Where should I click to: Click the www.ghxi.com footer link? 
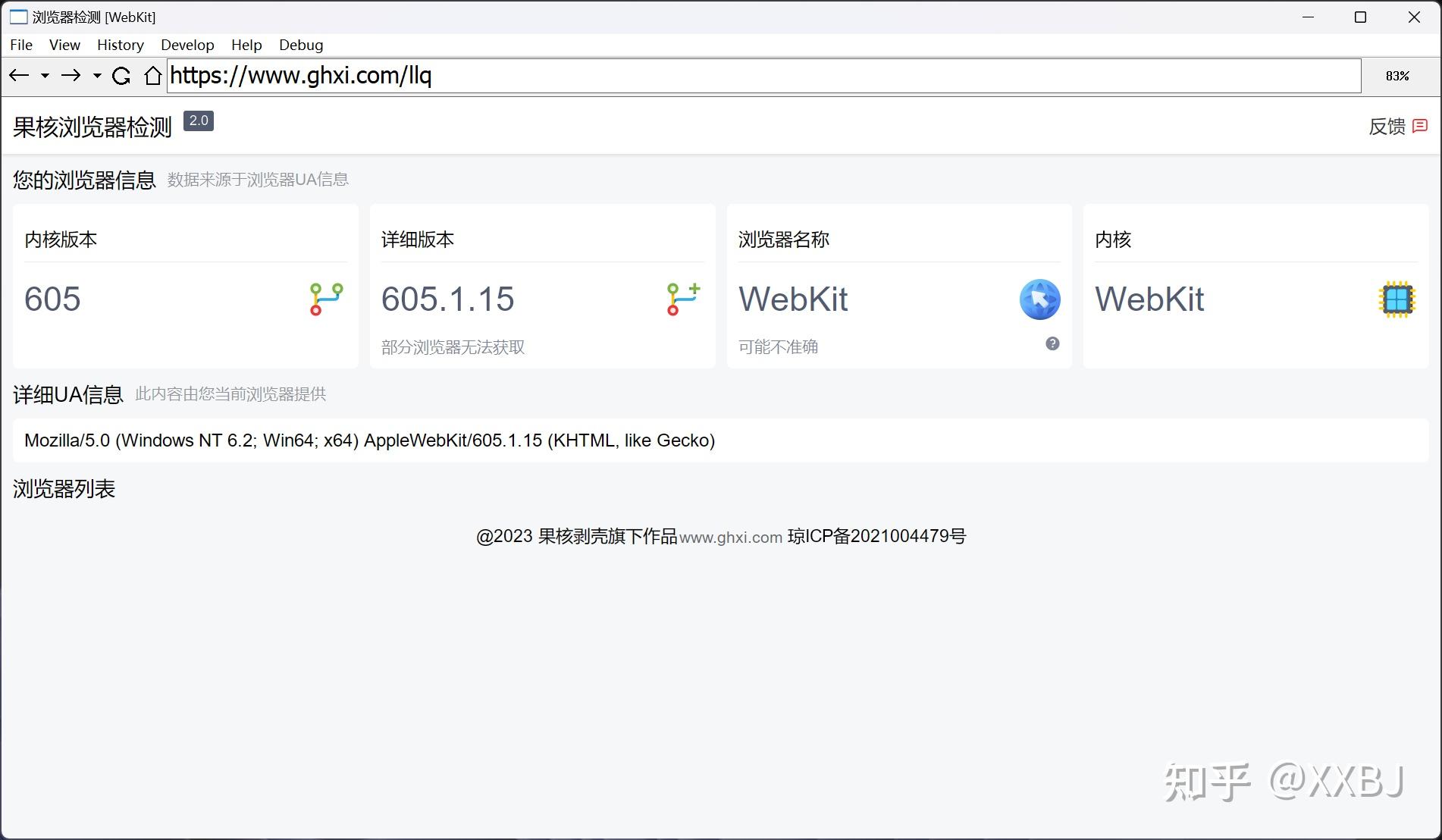(731, 538)
